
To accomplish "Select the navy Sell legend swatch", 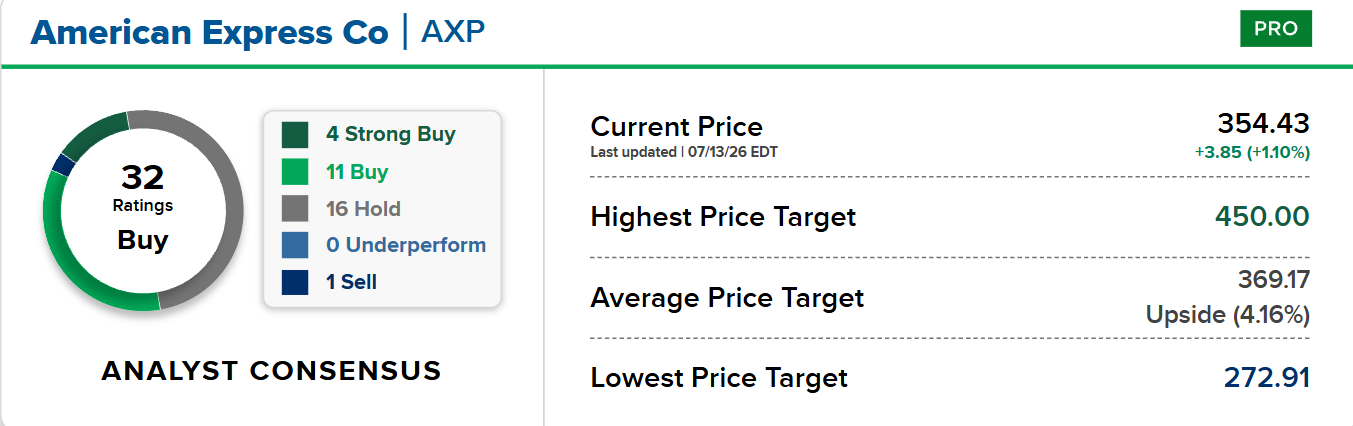I will pyautogui.click(x=295, y=282).
